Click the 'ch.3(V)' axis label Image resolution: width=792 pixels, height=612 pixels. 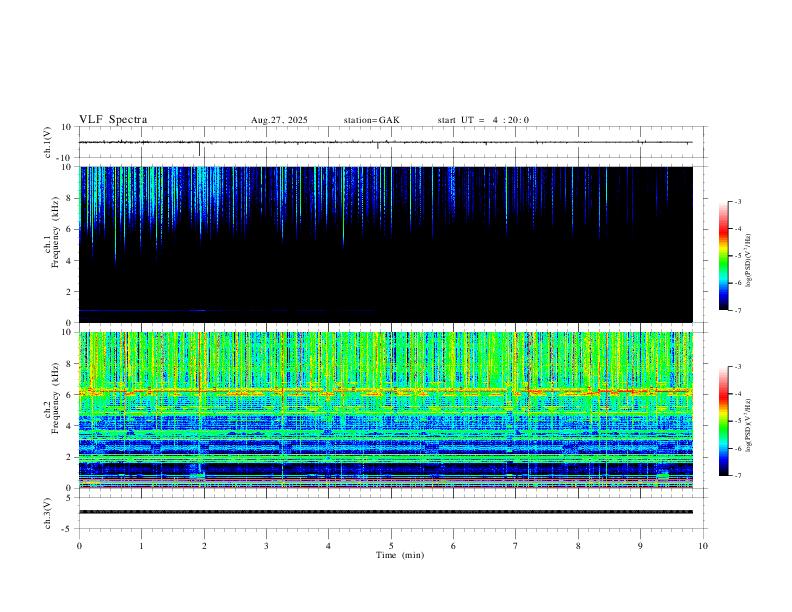coord(48,514)
